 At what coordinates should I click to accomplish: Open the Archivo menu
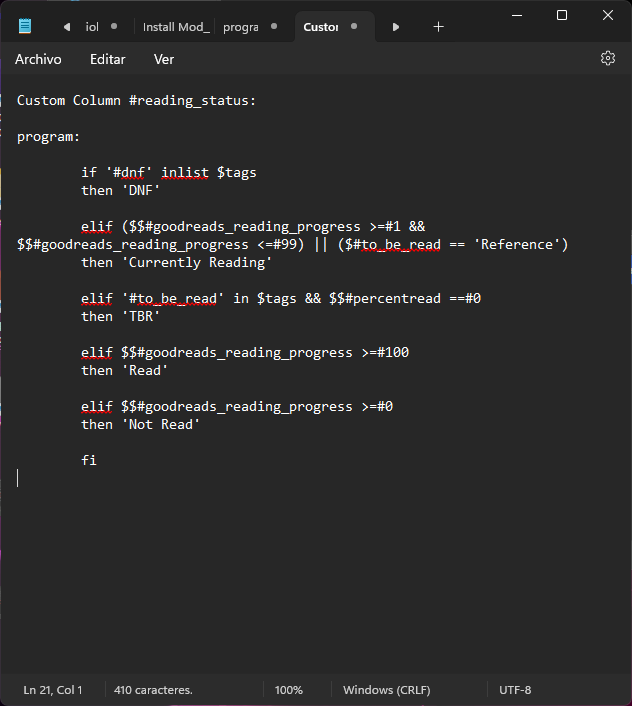[38, 59]
